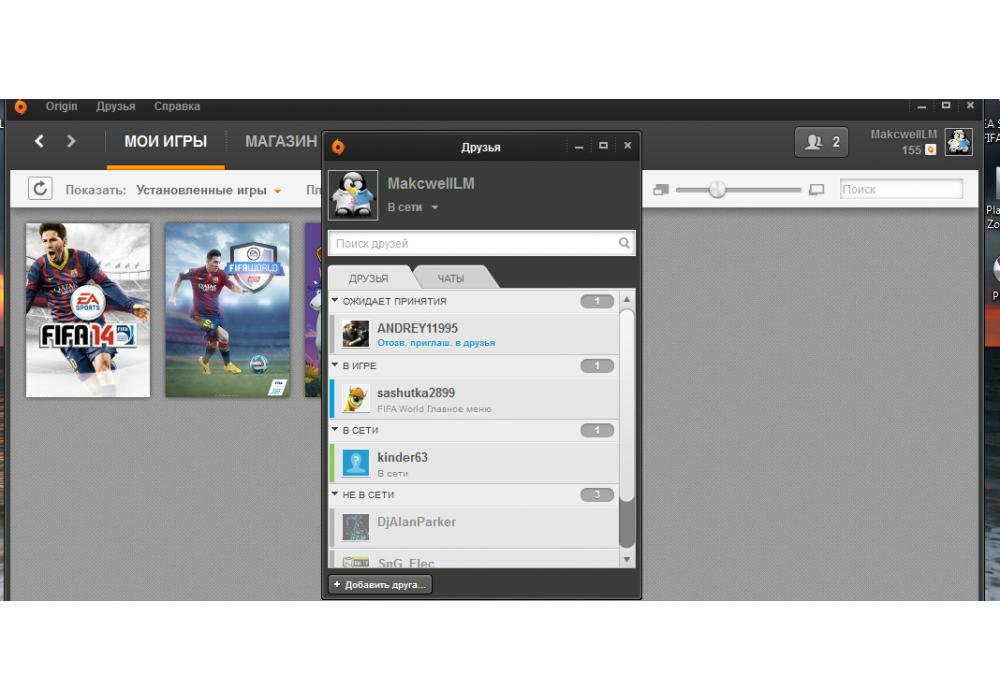This screenshot has height=700, width=1000.
Task: Refresh the game library
Action: [x=40, y=189]
